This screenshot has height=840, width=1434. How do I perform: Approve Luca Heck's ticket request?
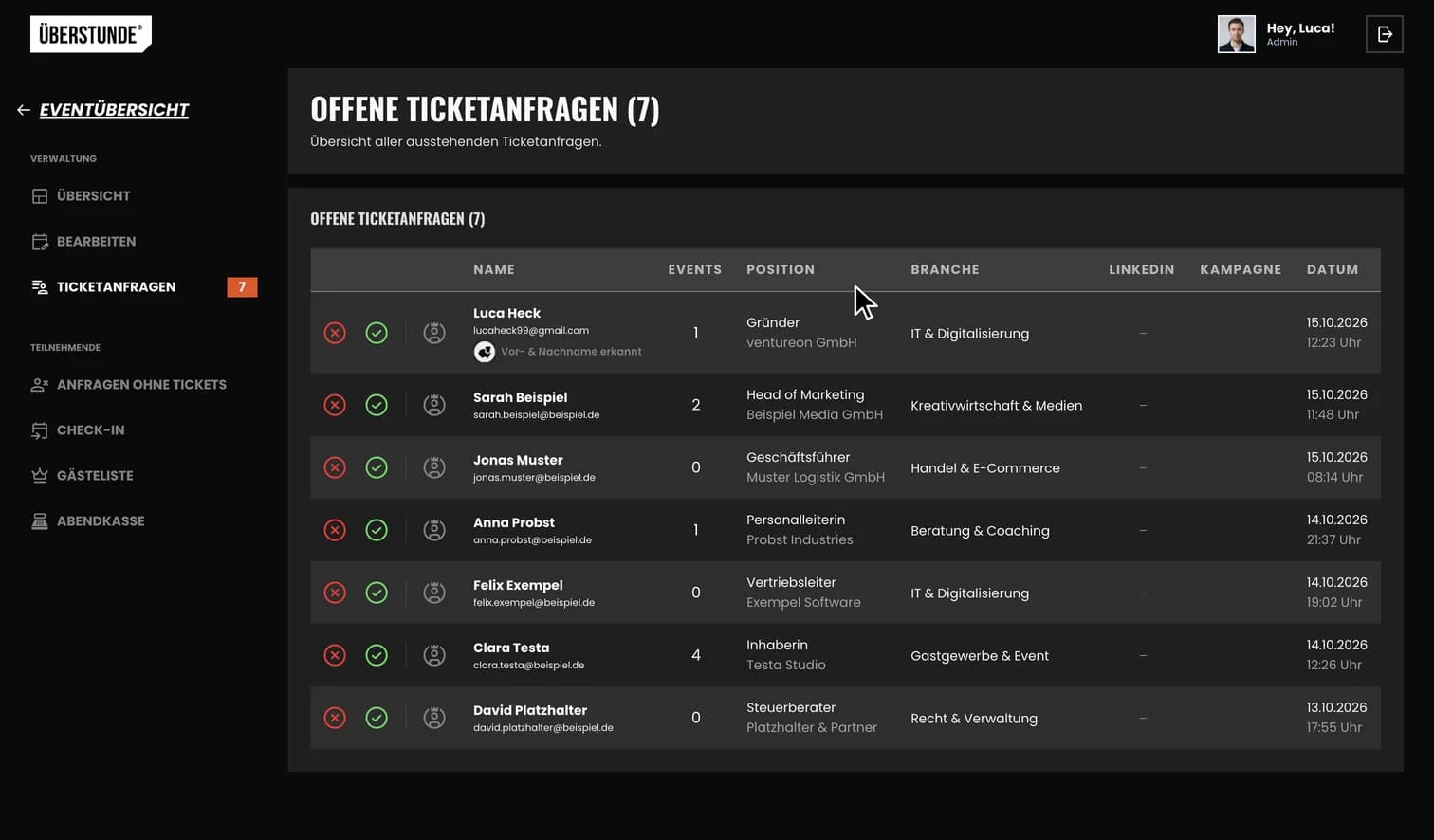coord(377,333)
